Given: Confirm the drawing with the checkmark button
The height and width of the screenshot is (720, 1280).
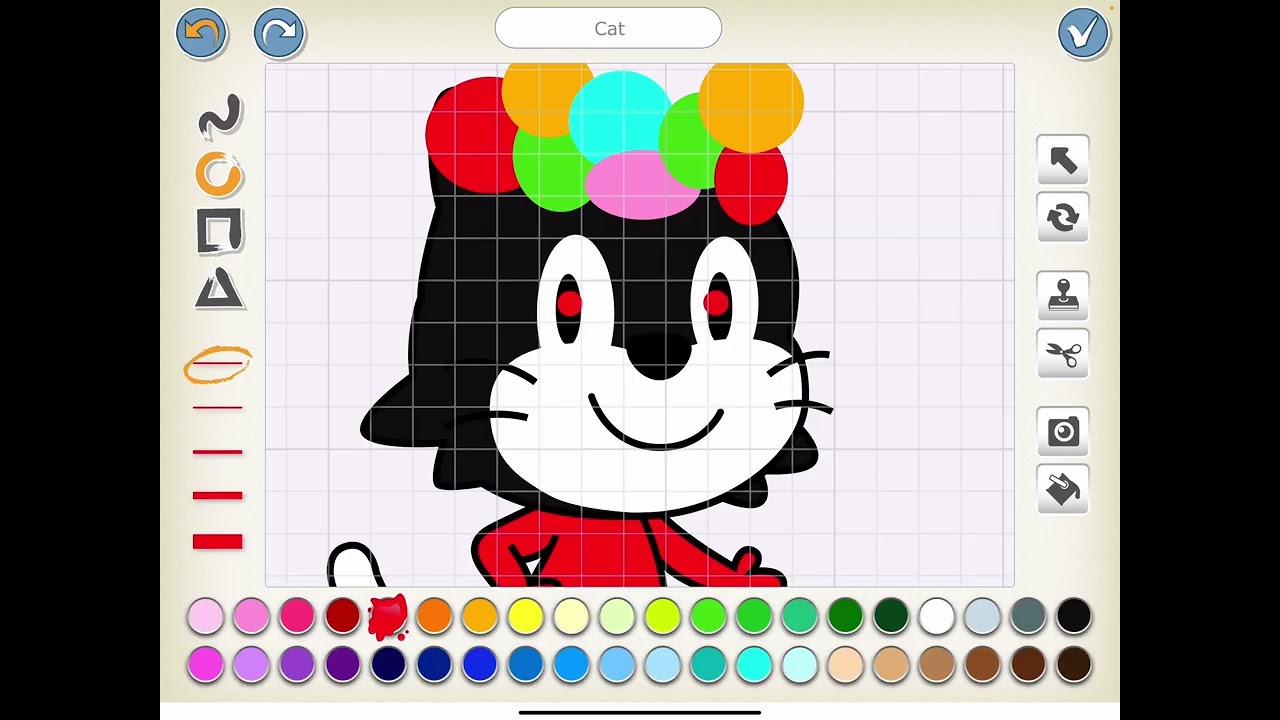Looking at the screenshot, I should 1083,33.
